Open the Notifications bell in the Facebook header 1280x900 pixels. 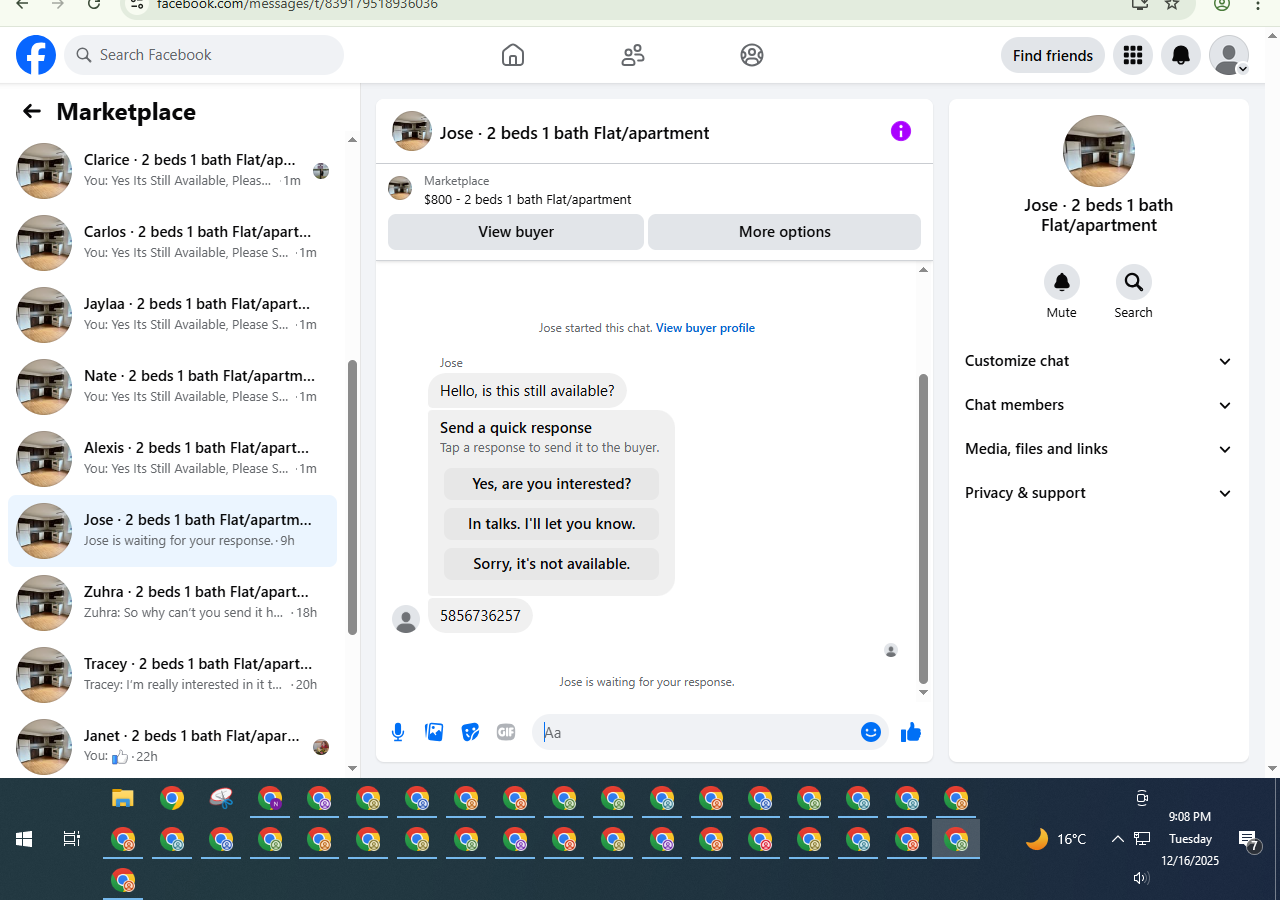pyautogui.click(x=1181, y=55)
